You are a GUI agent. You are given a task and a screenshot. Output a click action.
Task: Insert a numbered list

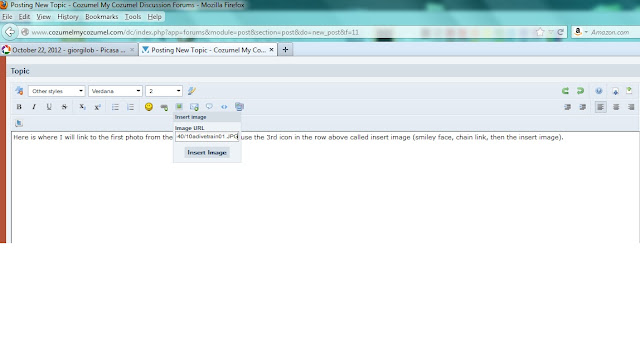click(x=130, y=107)
